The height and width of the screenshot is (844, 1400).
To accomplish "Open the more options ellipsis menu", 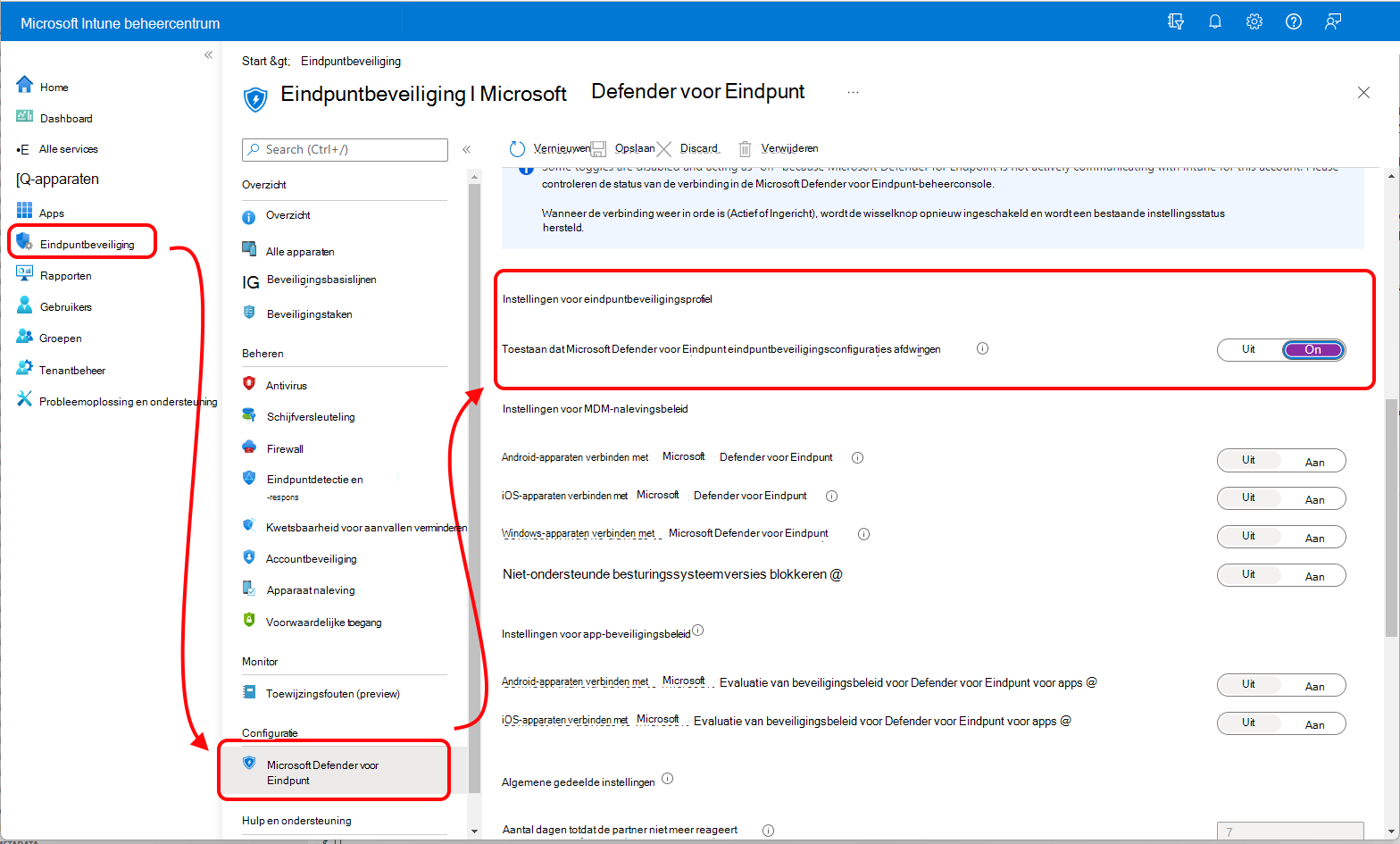I will click(853, 92).
